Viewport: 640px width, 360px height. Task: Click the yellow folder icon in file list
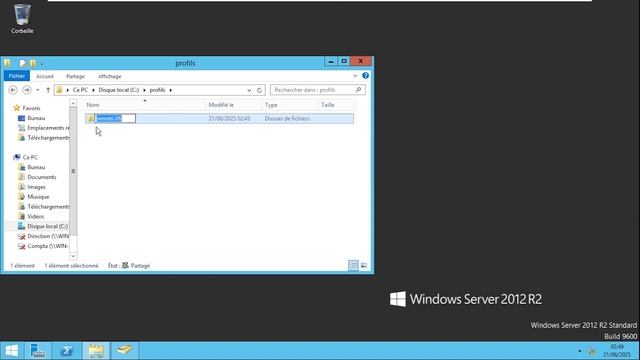[x=90, y=118]
